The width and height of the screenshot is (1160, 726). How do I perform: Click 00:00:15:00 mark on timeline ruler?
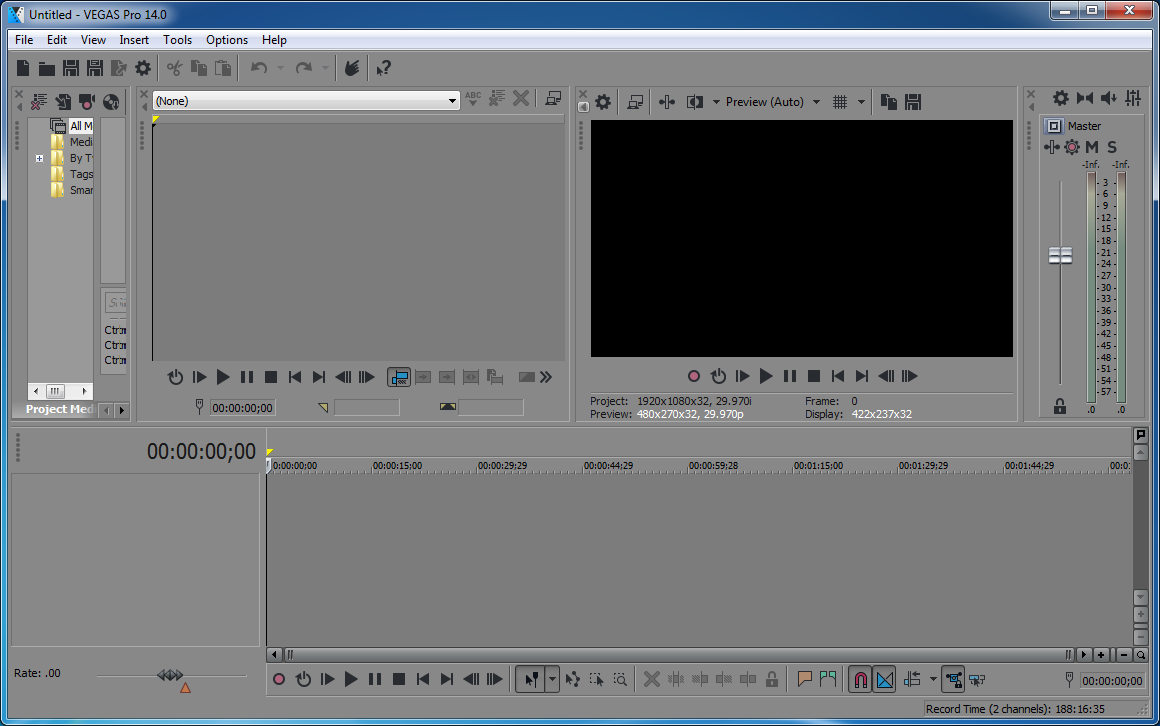(x=397, y=466)
